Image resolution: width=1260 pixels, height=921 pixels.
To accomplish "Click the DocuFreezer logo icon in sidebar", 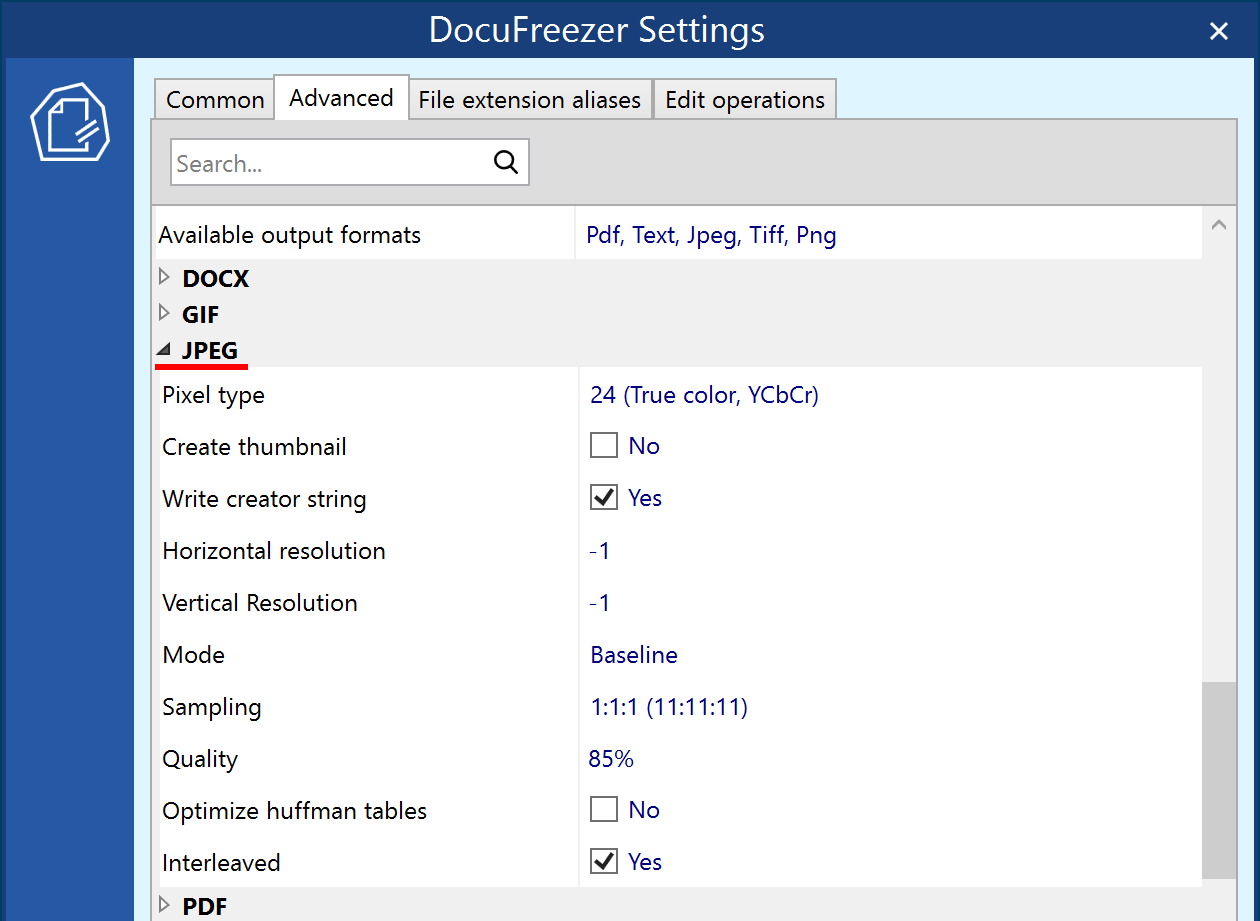I will (x=70, y=122).
